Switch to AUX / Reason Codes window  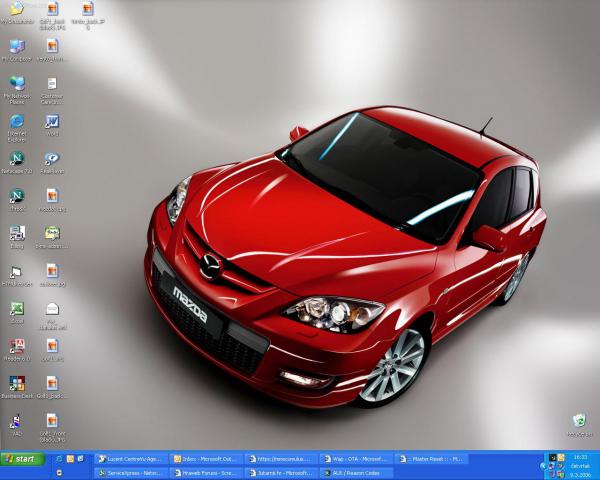[357, 472]
